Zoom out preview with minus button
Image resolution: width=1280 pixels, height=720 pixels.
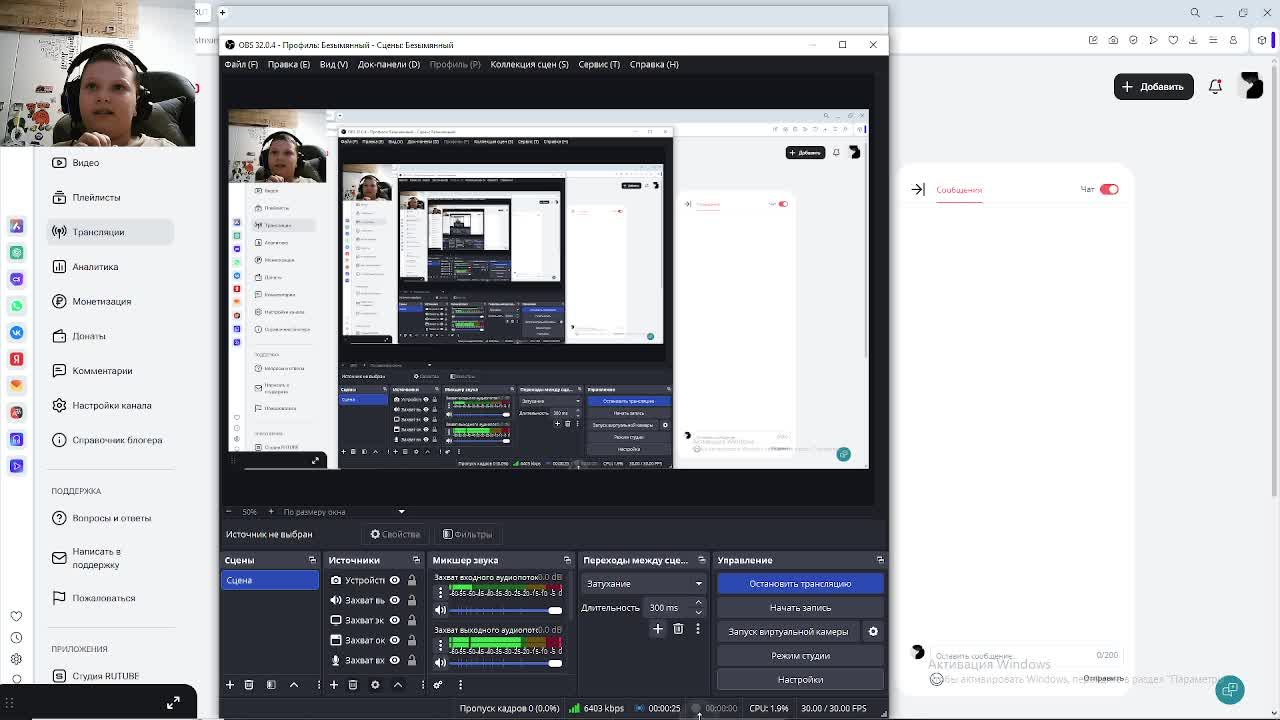coord(229,512)
